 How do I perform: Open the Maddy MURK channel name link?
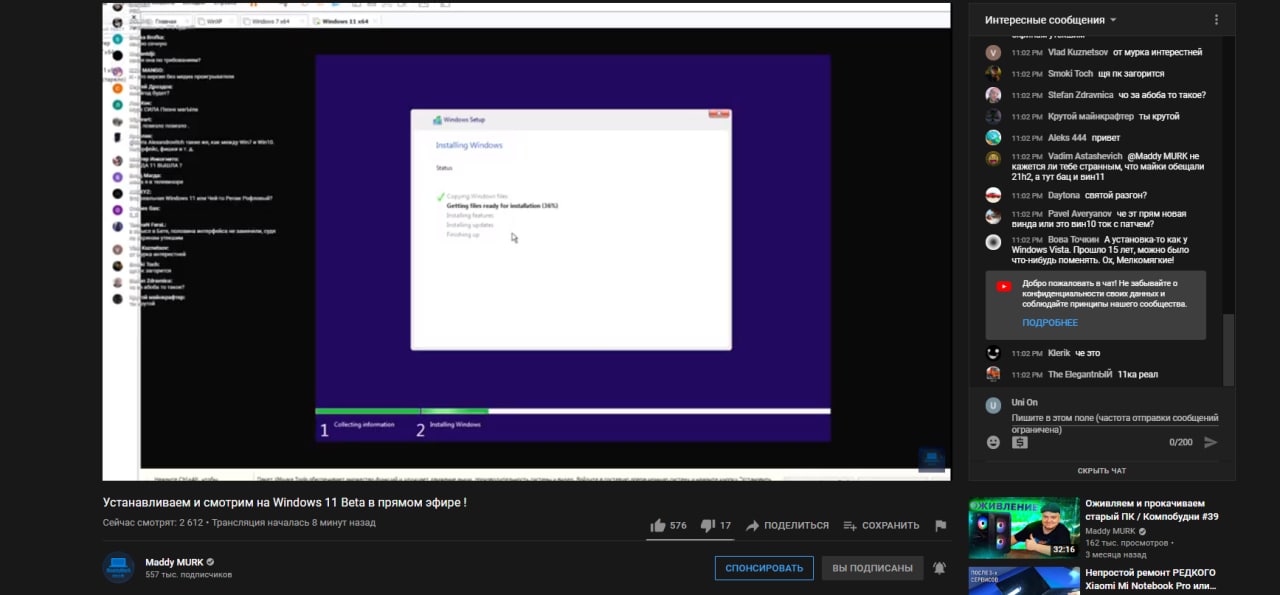[174, 562]
